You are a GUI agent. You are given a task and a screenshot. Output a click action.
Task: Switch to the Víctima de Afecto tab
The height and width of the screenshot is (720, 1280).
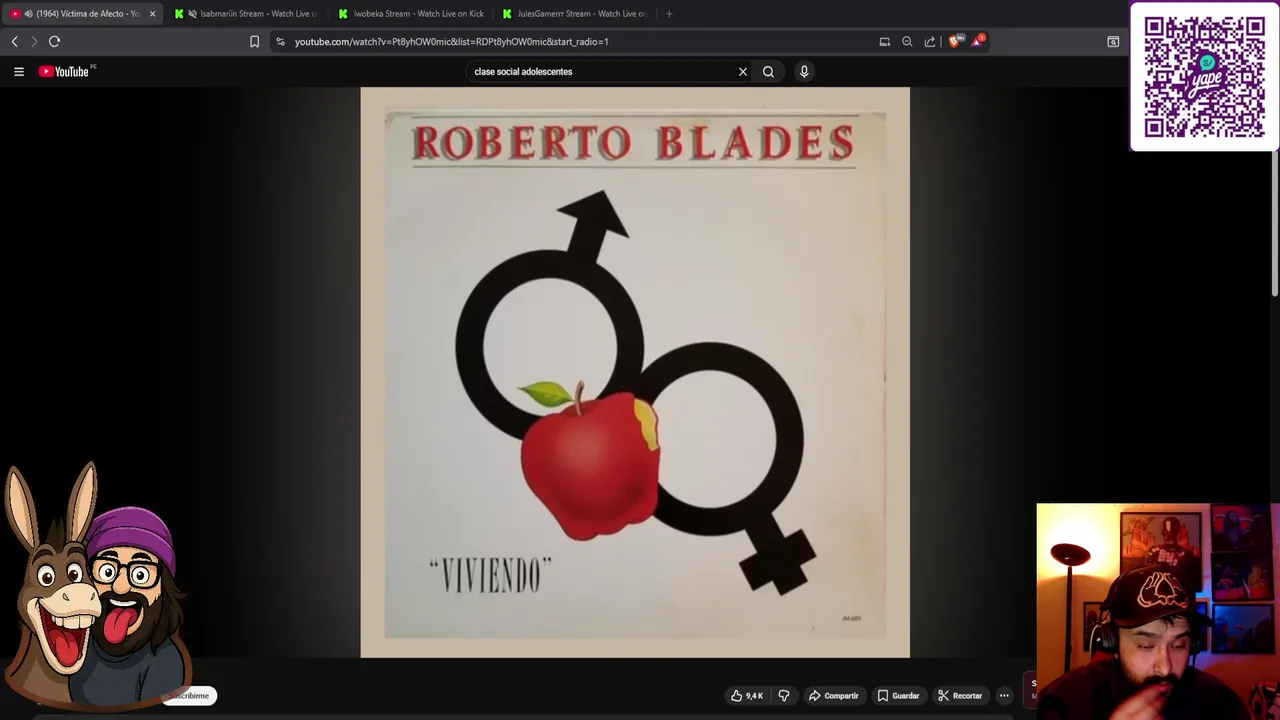pyautogui.click(x=82, y=14)
